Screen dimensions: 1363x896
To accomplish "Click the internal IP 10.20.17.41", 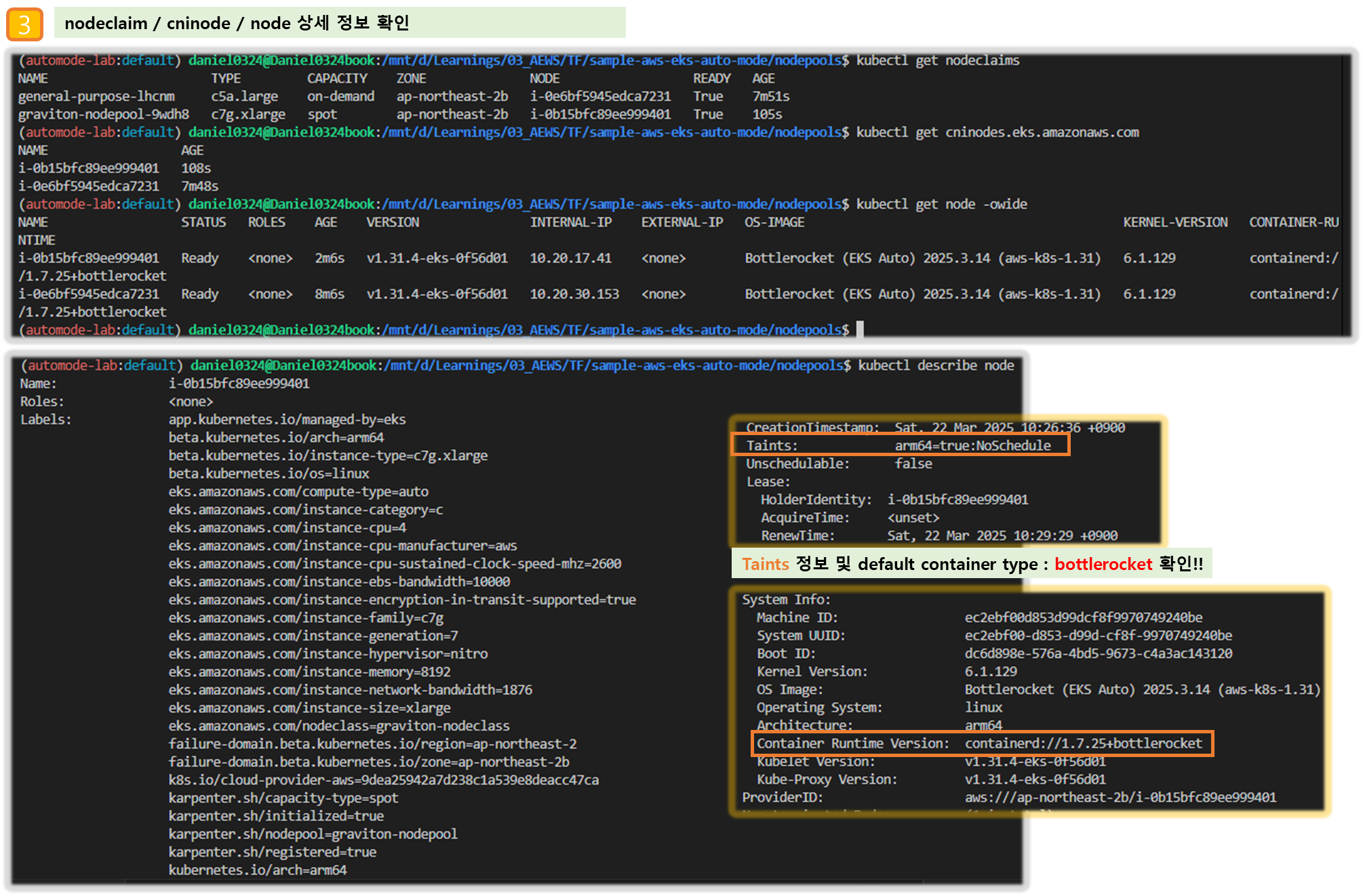I will [x=570, y=258].
